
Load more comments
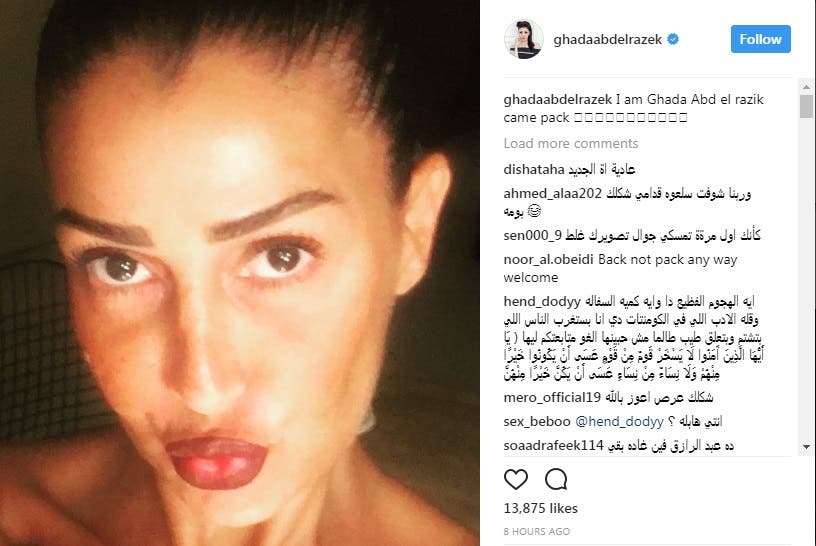(570, 143)
